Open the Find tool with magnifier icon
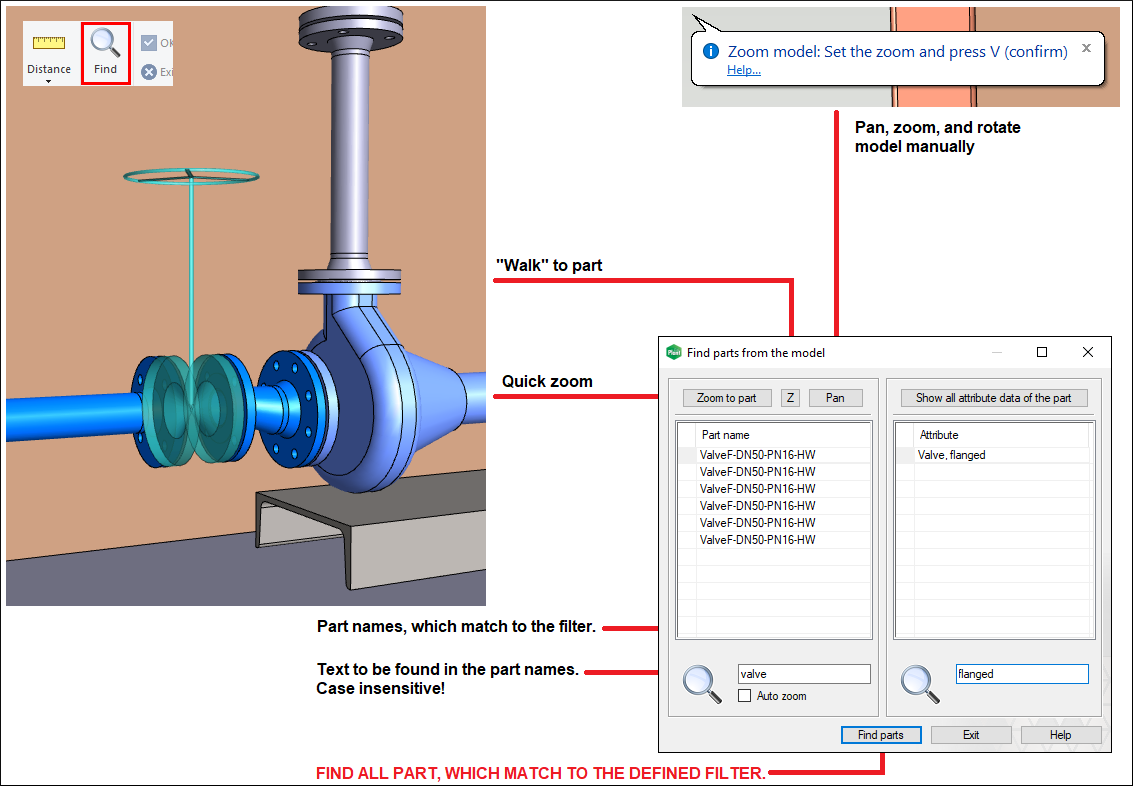 (105, 53)
